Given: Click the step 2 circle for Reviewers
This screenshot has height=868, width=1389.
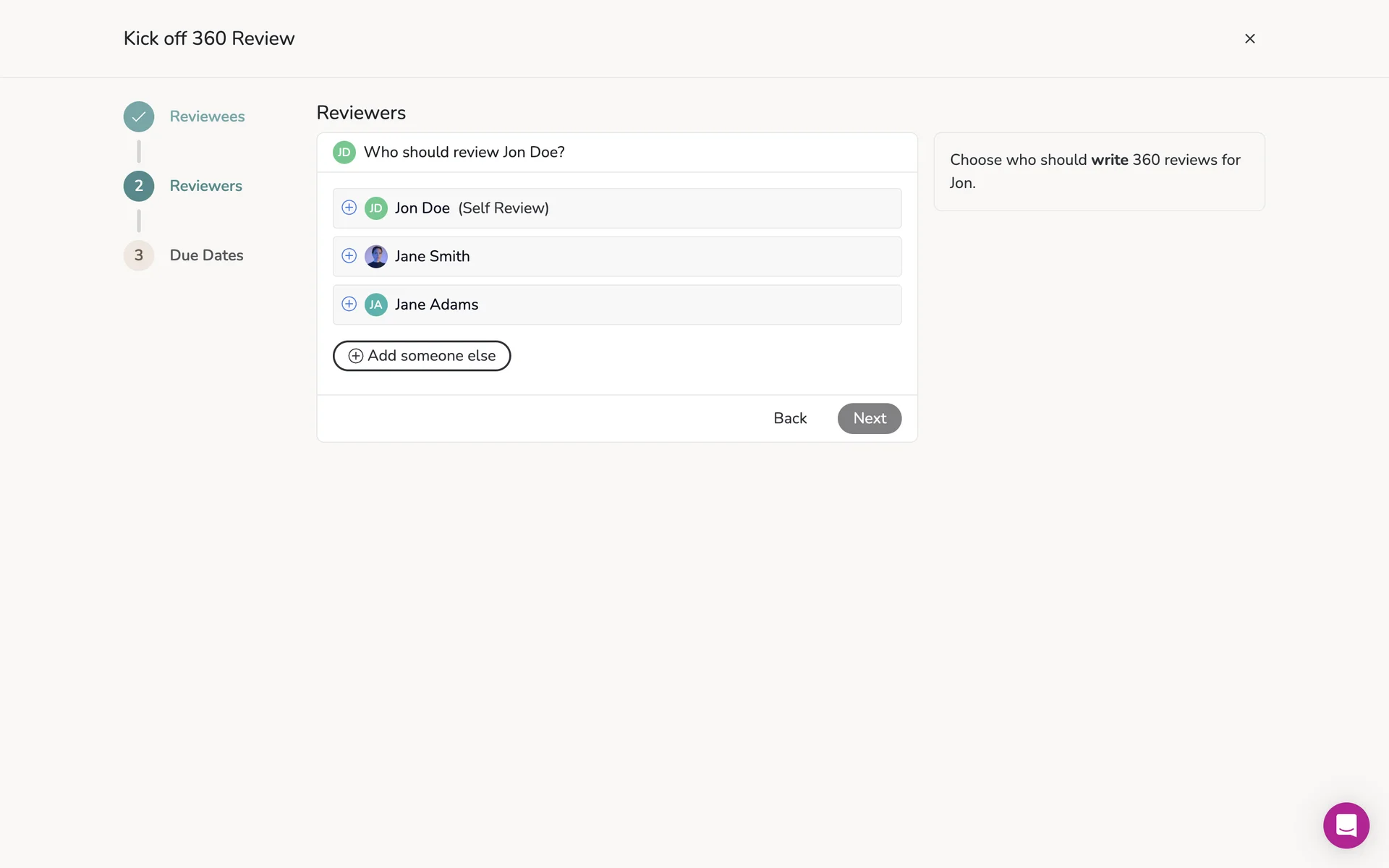Looking at the screenshot, I should 139,186.
